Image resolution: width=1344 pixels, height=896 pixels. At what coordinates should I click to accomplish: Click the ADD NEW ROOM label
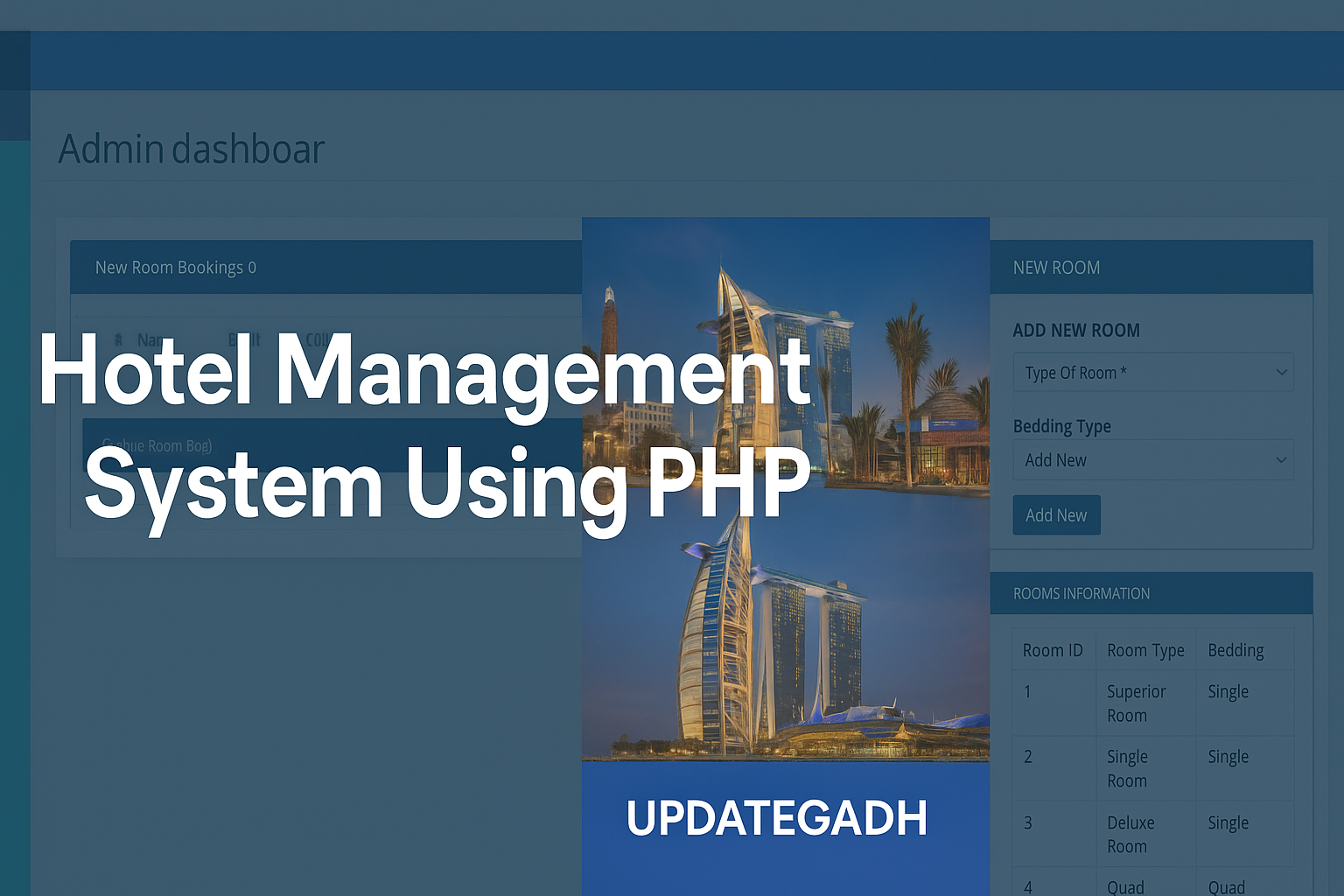coord(1076,331)
